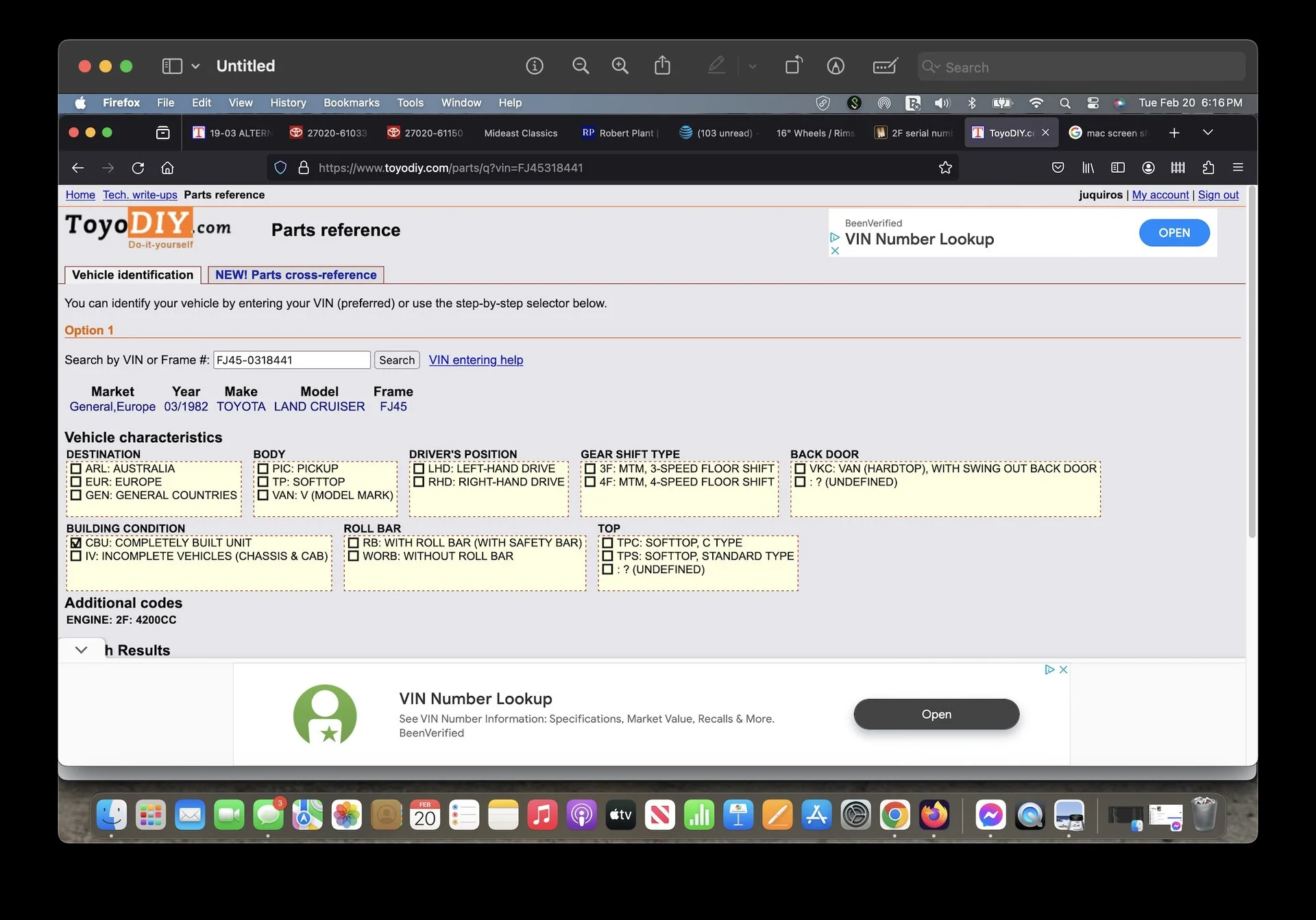
Task: Click the Preview zoom out icon
Action: click(580, 66)
